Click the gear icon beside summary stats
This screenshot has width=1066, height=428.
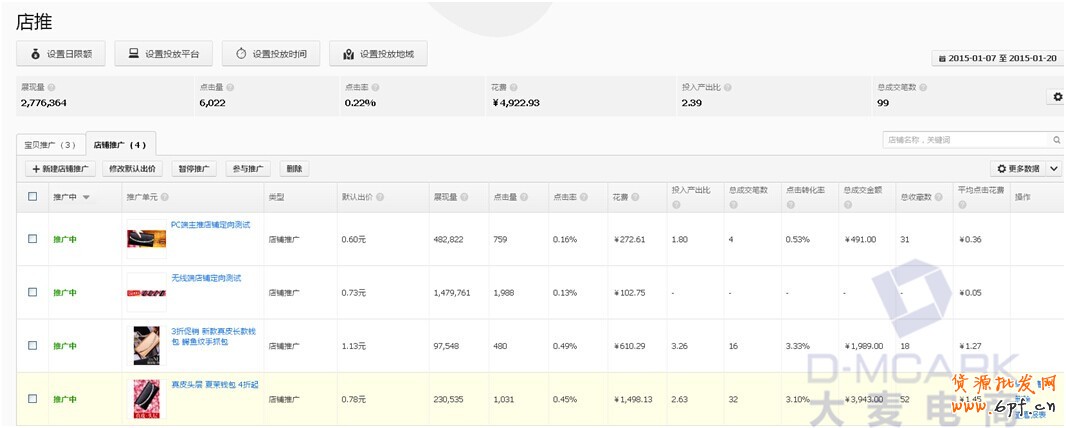[x=1057, y=97]
